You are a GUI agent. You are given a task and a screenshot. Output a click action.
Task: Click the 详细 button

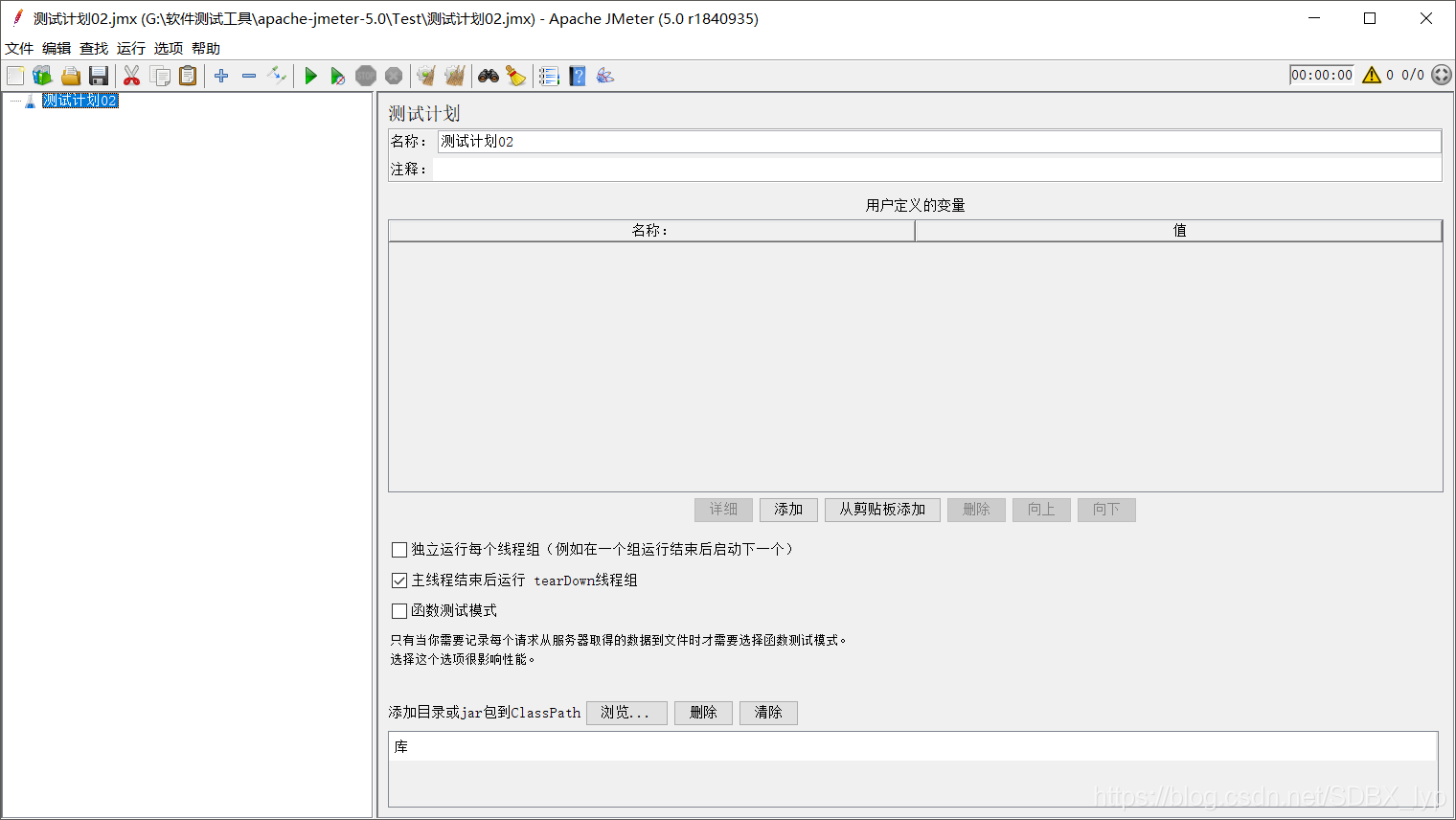[723, 510]
